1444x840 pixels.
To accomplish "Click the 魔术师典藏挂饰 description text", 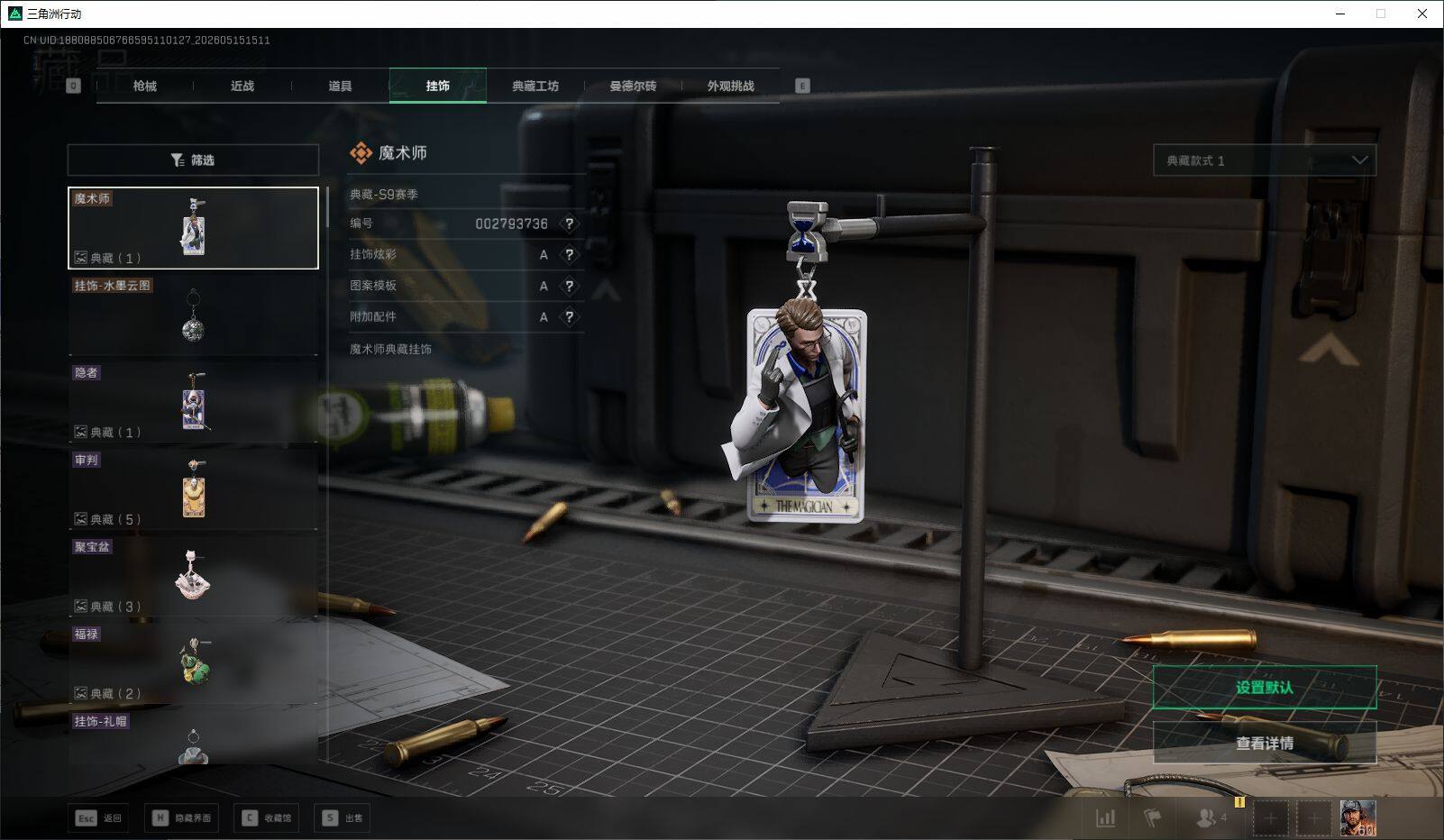I will point(390,349).
